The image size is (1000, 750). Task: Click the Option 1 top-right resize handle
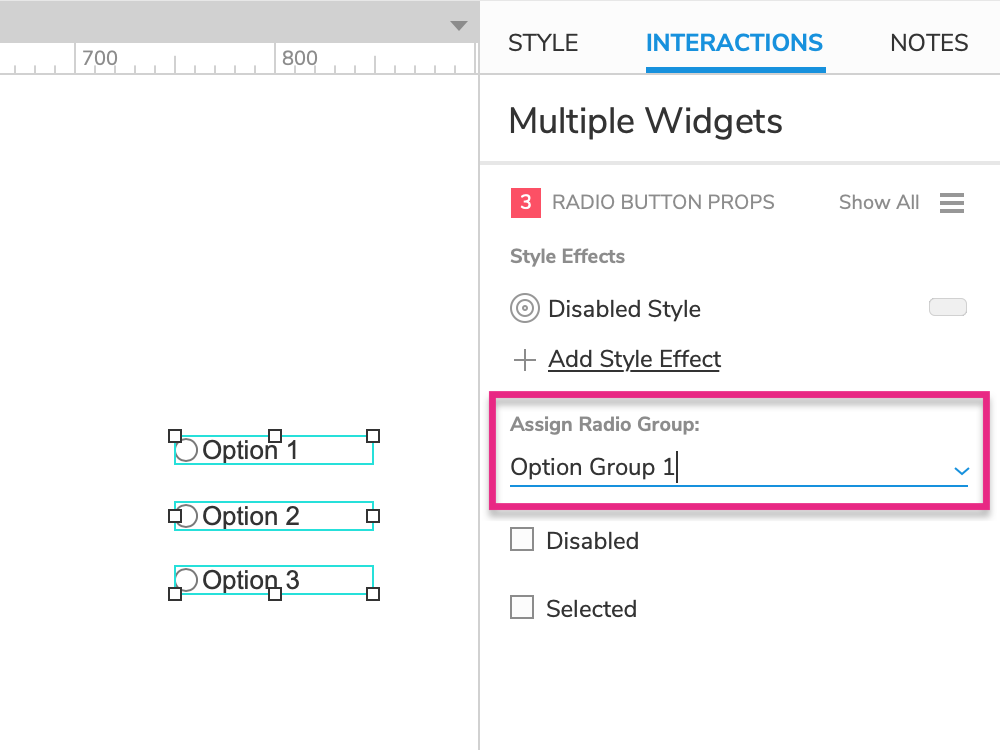pos(373,436)
